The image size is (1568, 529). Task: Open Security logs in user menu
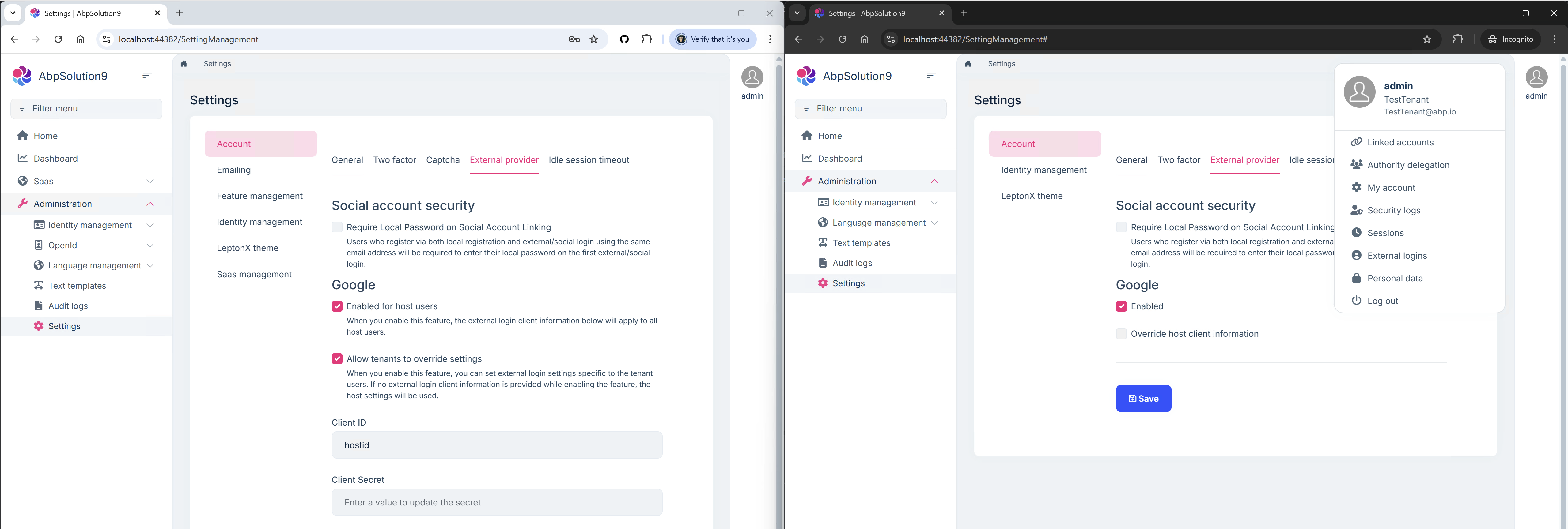[x=1393, y=210]
